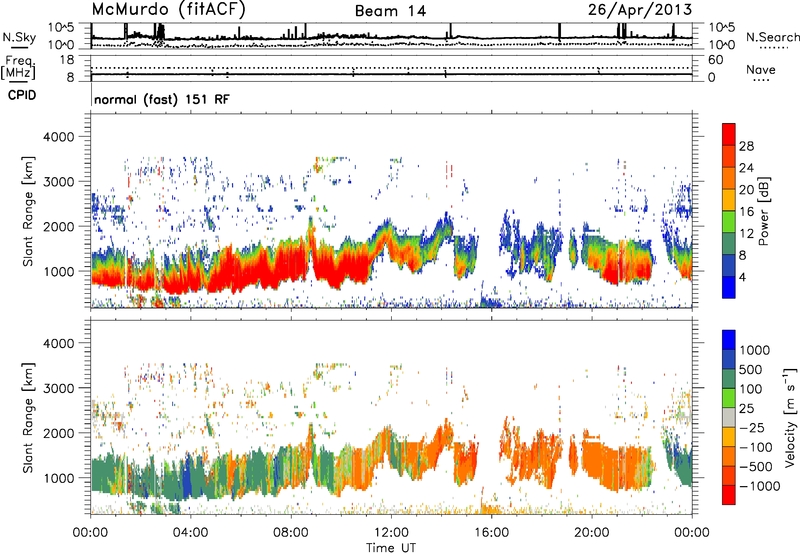The width and height of the screenshot is (800, 554).
Task: Click the Slant Range label of power panel
Action: pos(28,211)
